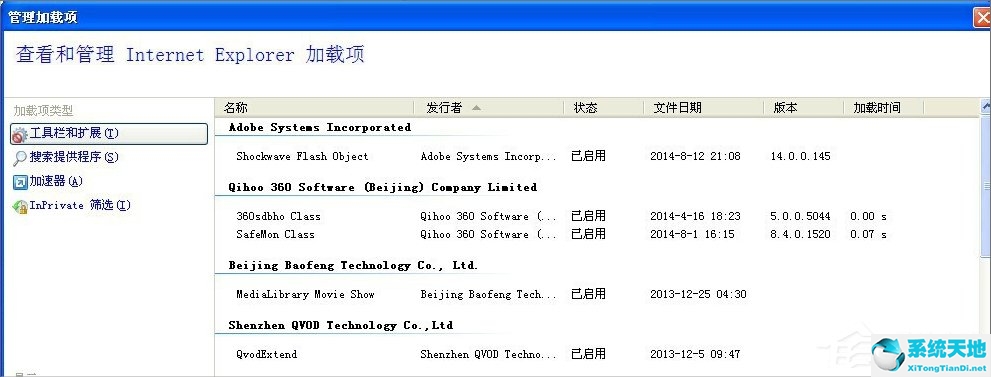Click date 2014-8-1 16:15
The width and height of the screenshot is (991, 377).
point(692,234)
